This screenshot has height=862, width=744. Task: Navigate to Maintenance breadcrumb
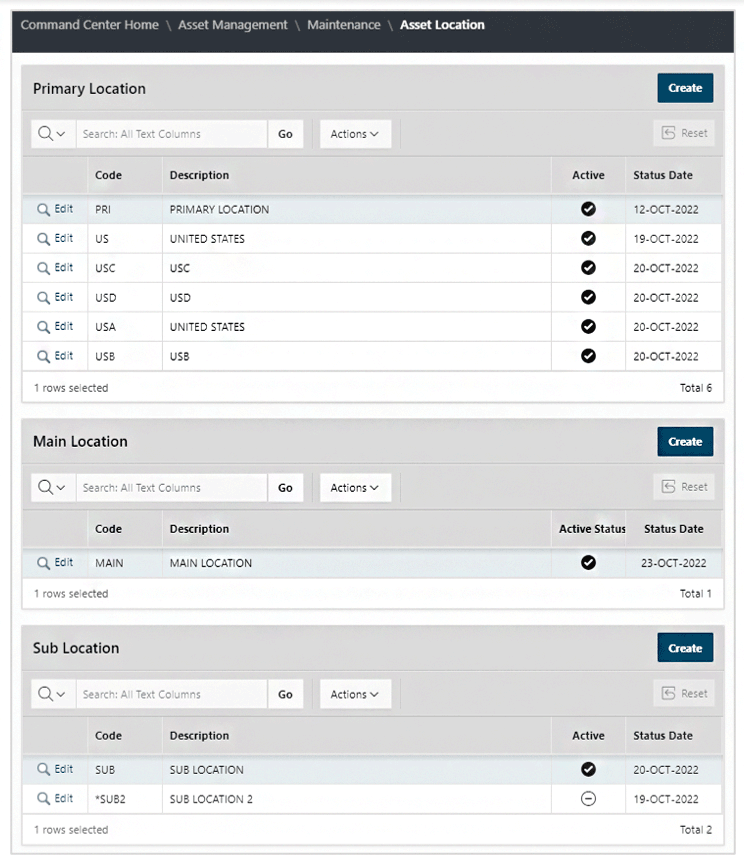pos(344,25)
